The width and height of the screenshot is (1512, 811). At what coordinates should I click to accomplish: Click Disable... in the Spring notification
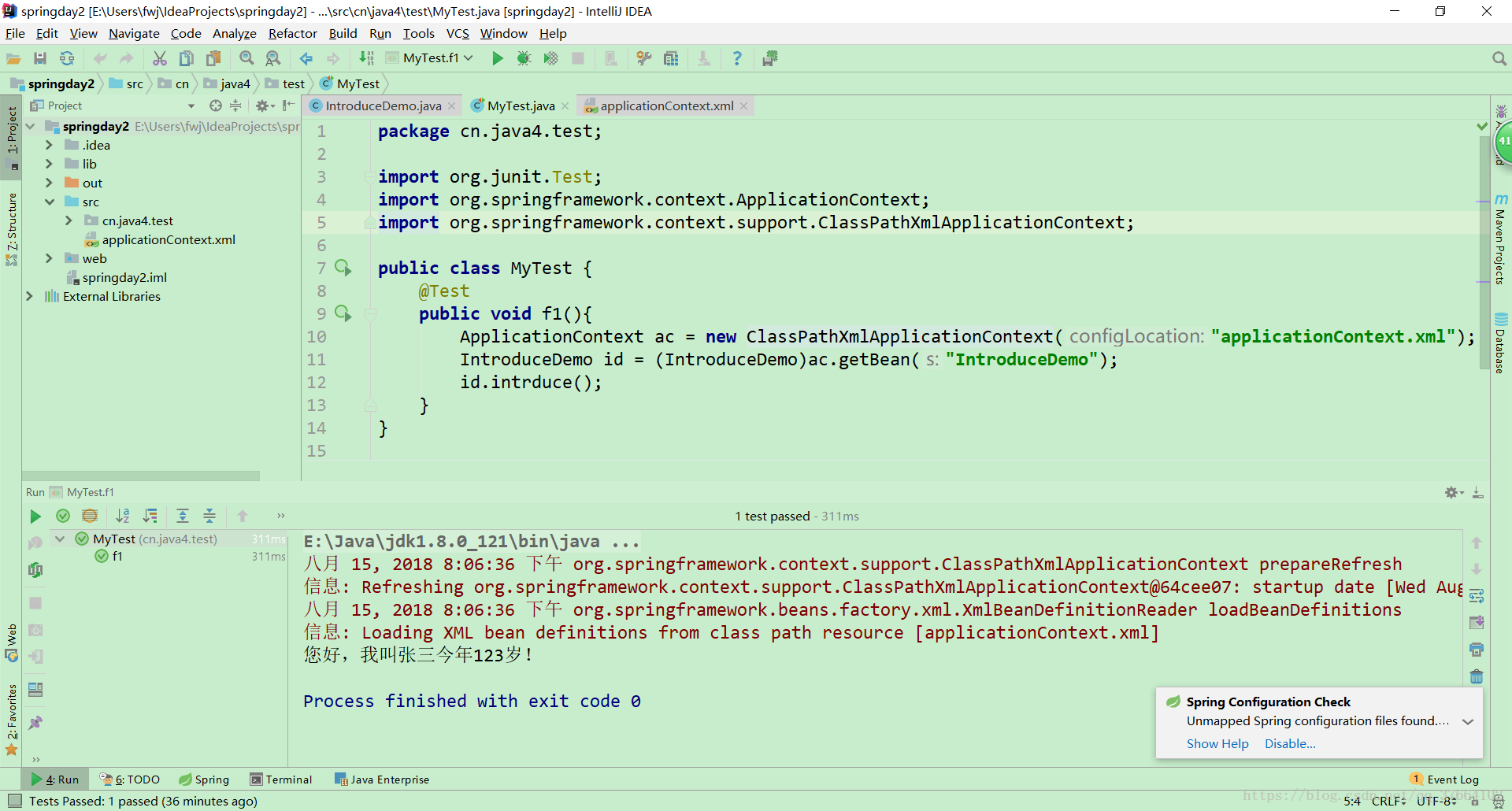coord(1290,743)
